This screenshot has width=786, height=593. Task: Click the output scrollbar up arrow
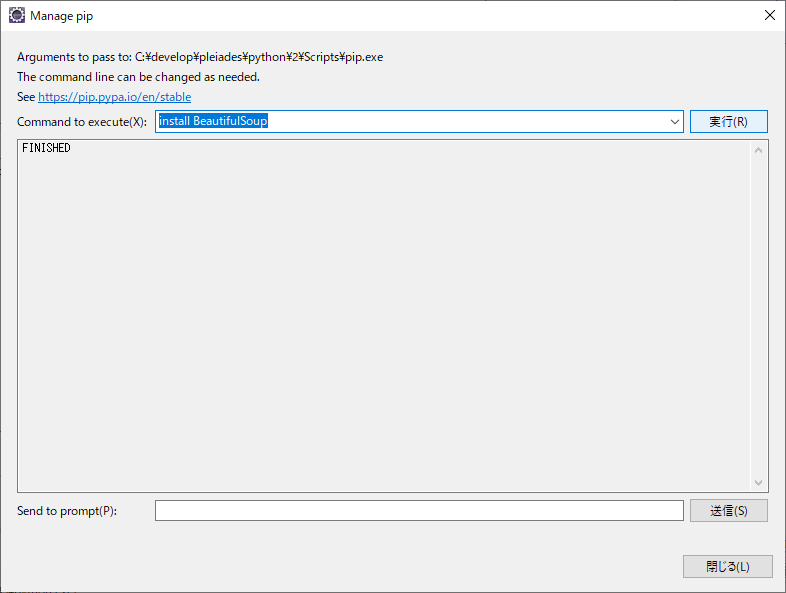(x=758, y=150)
